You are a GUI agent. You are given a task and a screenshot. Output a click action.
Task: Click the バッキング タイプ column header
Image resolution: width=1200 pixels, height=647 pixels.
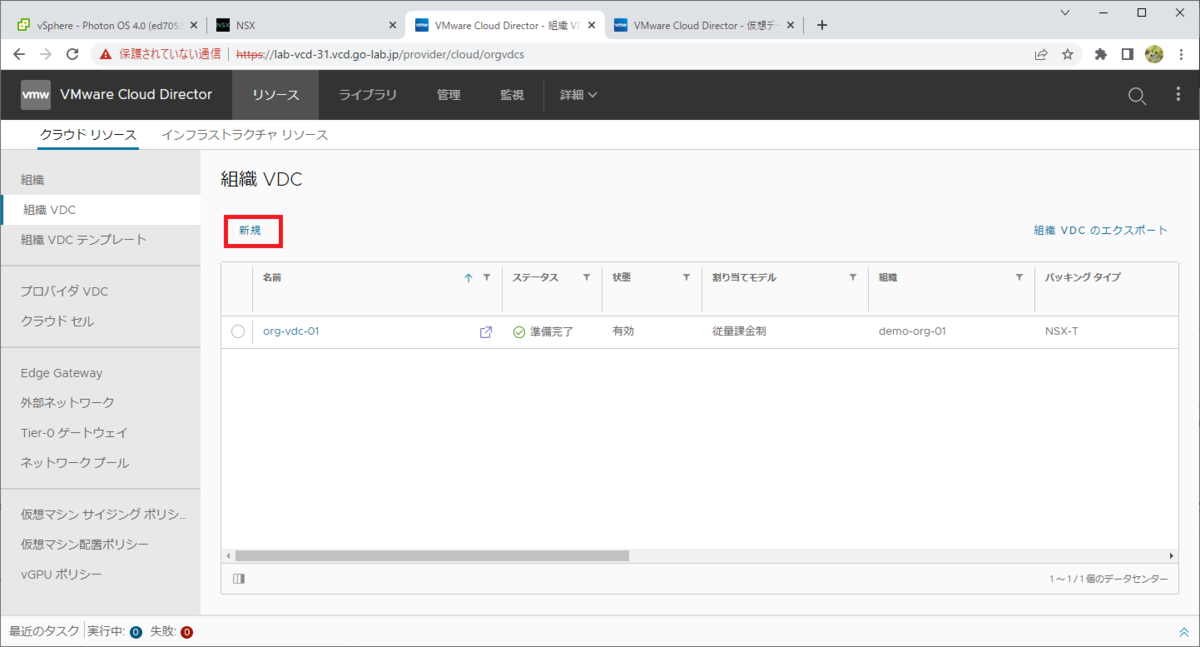tap(1083, 278)
